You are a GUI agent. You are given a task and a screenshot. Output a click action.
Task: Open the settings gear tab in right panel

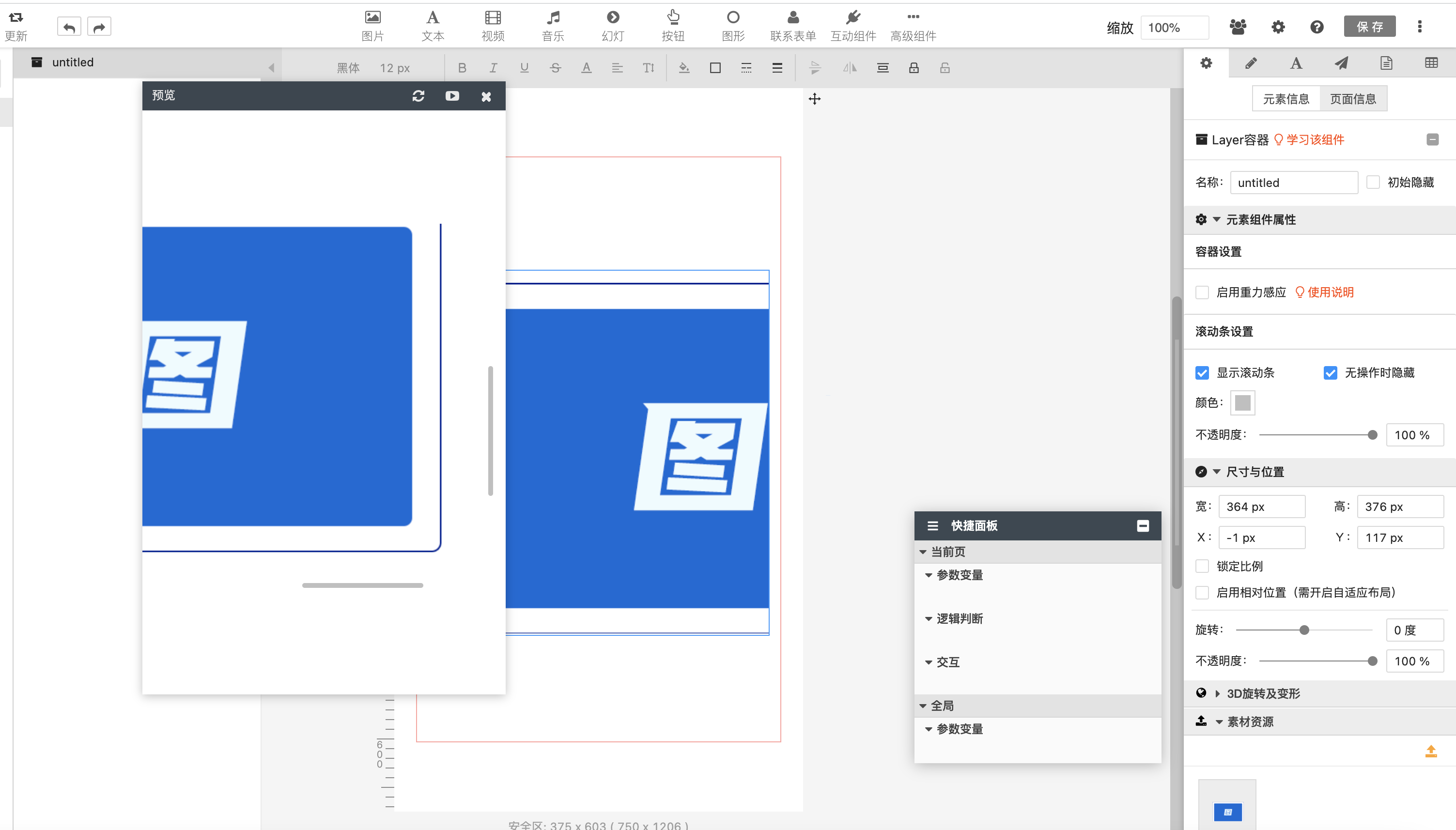tap(1206, 63)
